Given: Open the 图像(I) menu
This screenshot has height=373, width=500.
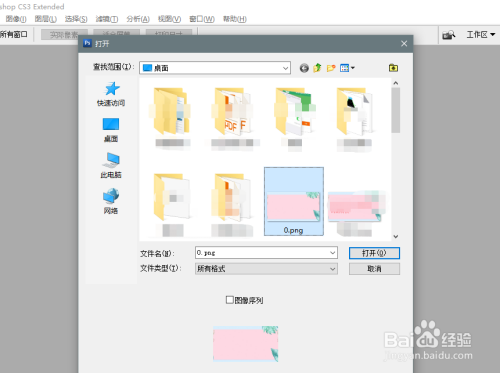Looking at the screenshot, I should tap(16, 19).
